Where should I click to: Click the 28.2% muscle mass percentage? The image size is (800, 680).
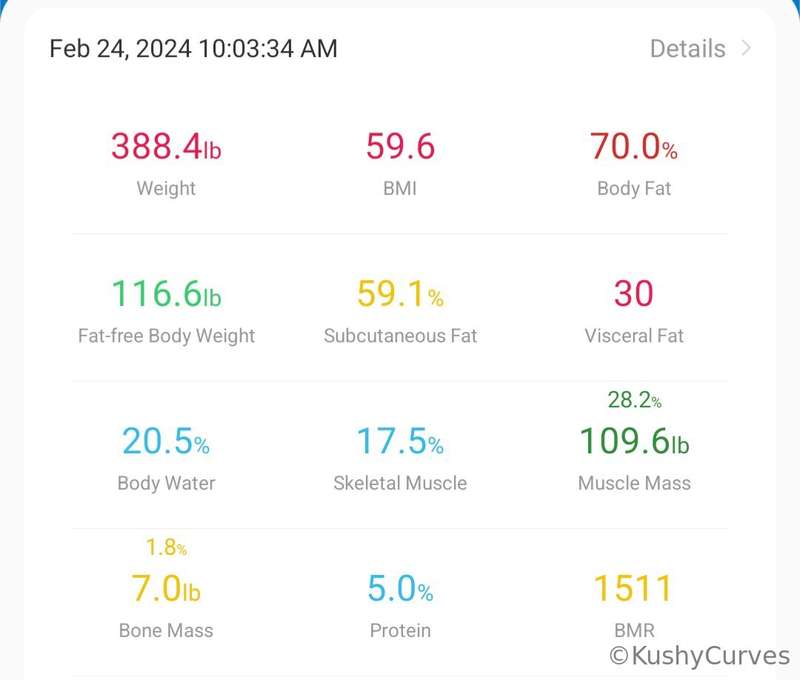[x=634, y=400]
